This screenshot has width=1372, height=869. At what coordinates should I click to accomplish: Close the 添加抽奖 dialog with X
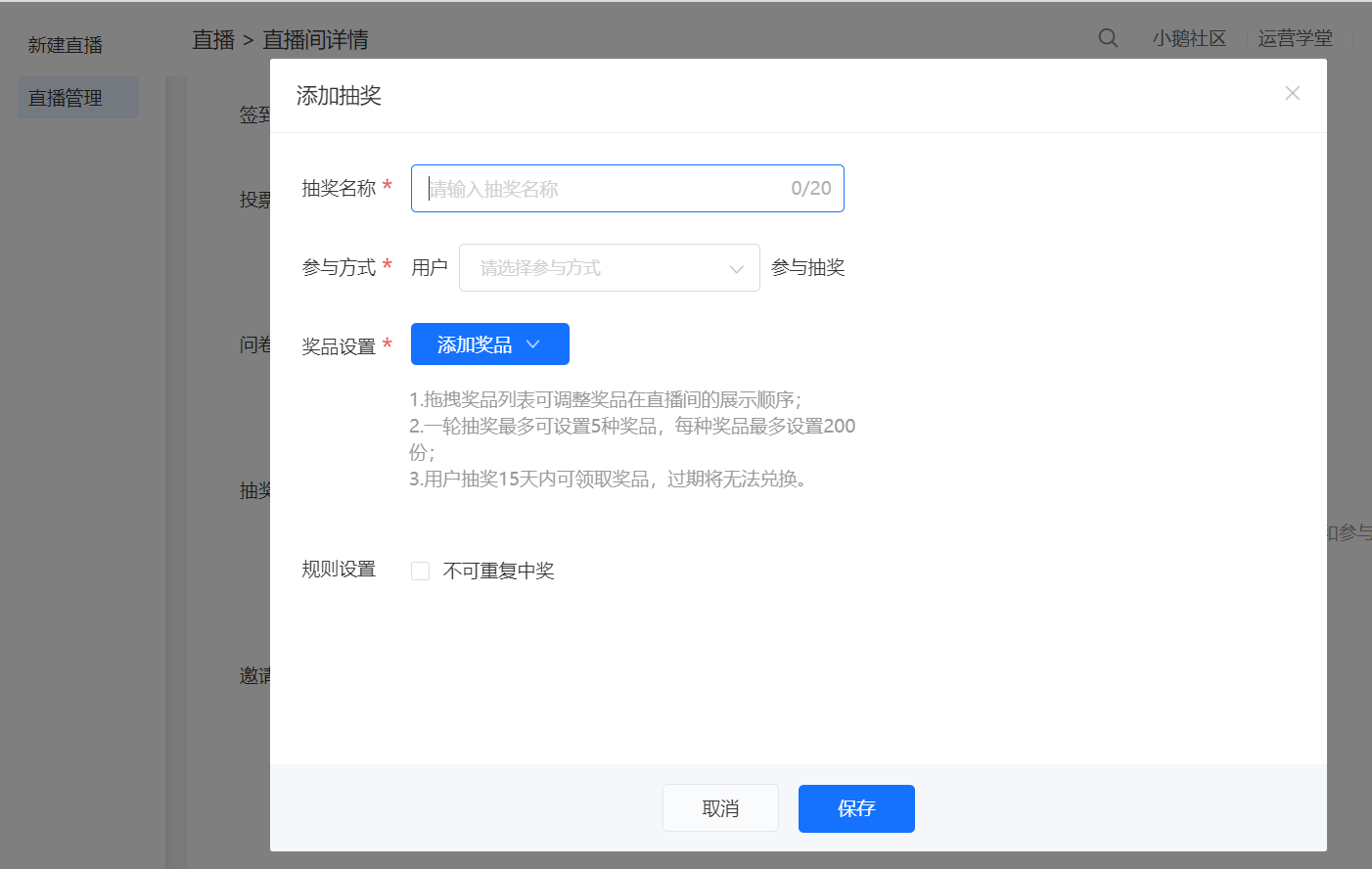pos(1292,93)
